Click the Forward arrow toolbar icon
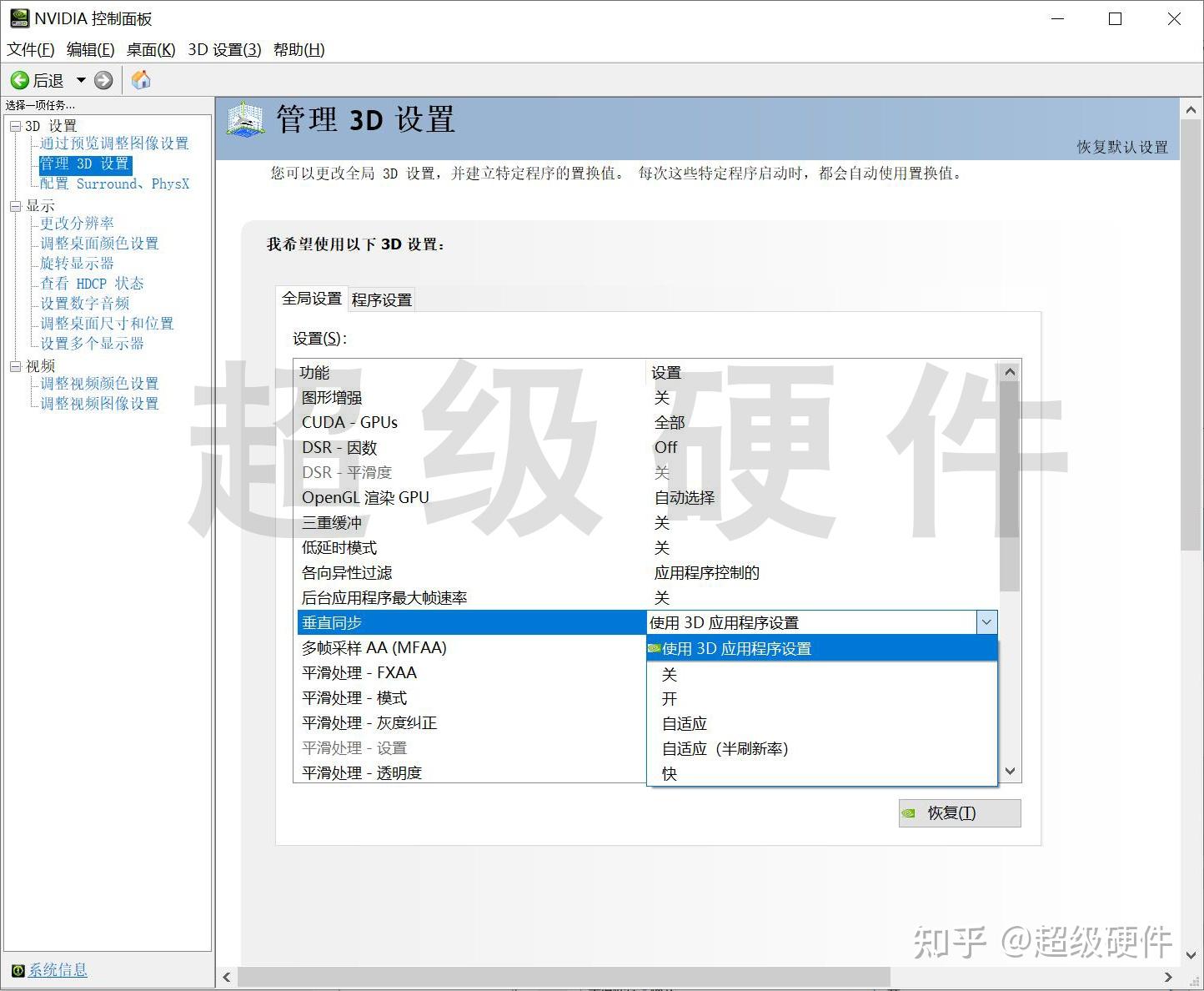The image size is (1204, 991). coord(103,80)
